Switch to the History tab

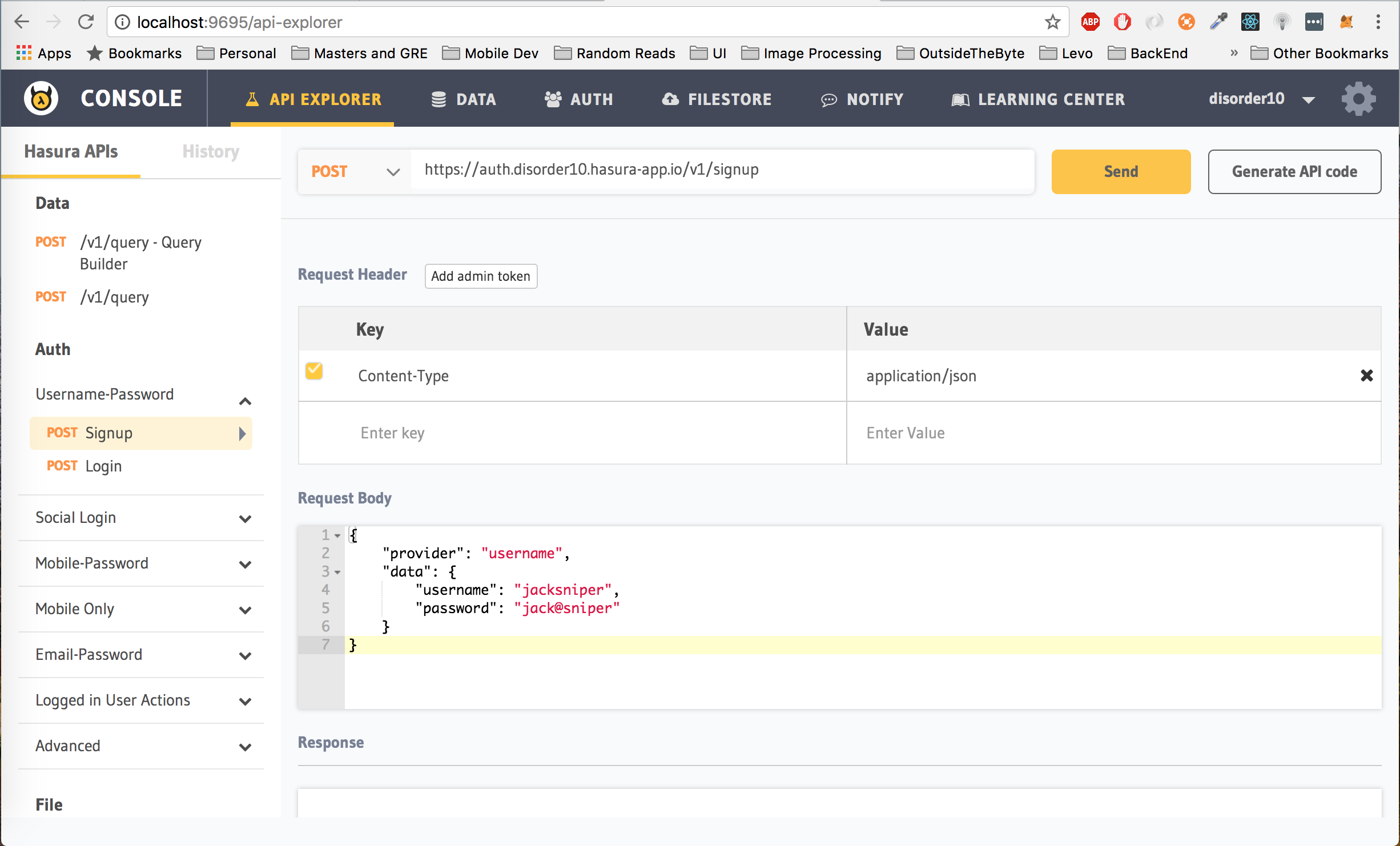tap(211, 151)
